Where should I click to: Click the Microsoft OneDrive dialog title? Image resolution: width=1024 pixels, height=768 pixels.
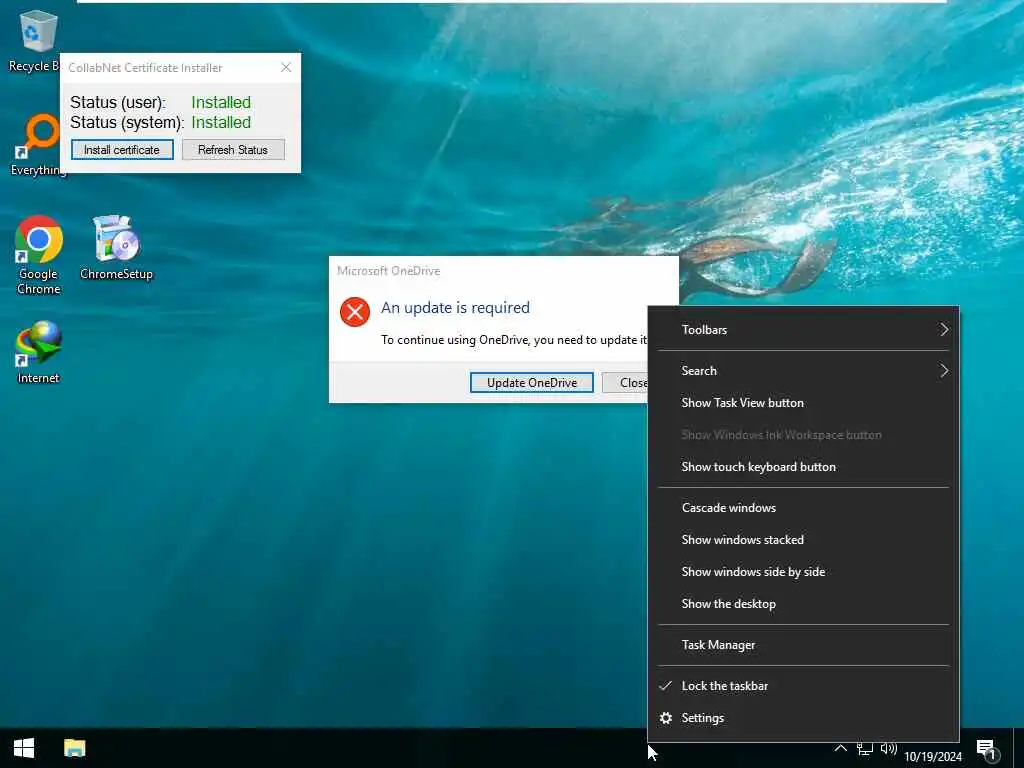point(389,271)
